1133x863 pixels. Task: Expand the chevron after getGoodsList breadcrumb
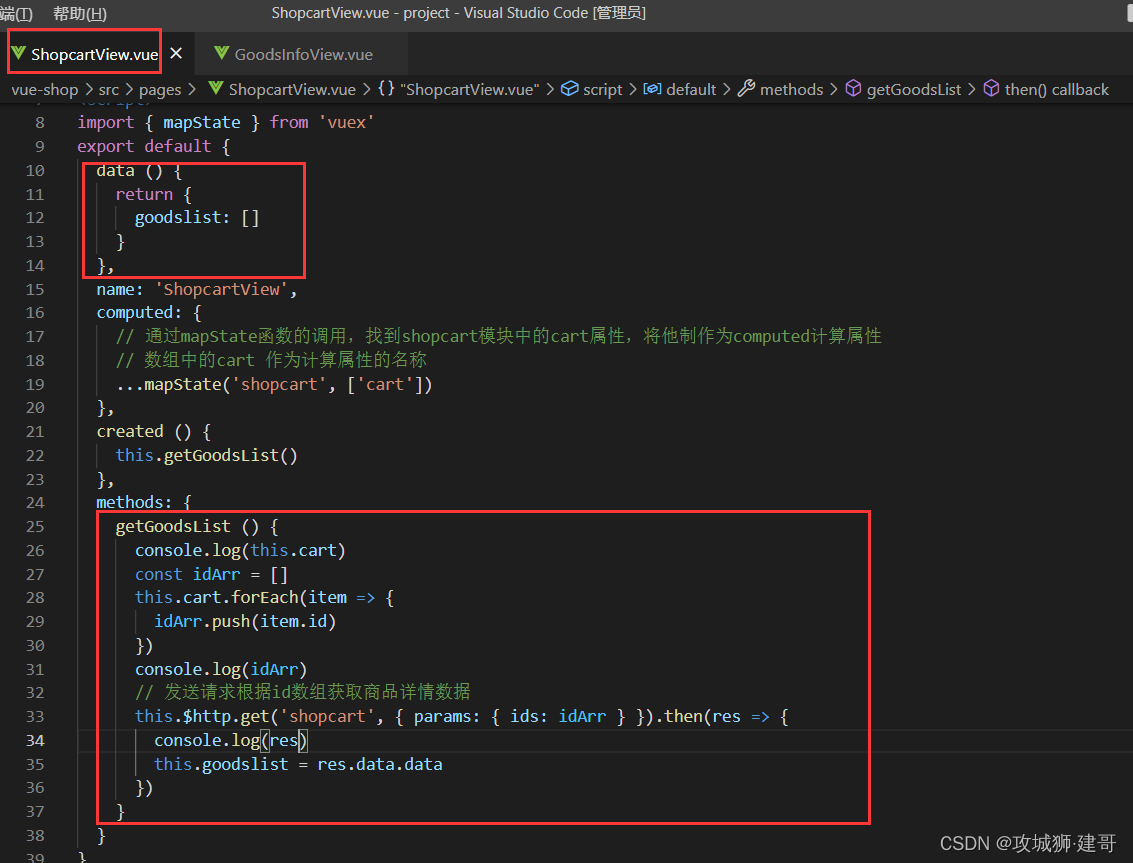click(x=972, y=90)
